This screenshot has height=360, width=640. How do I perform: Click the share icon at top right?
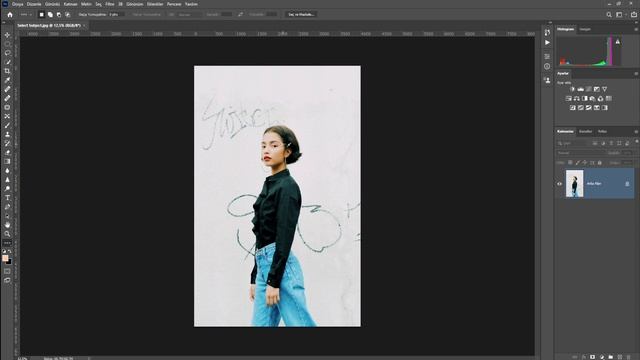[x=634, y=15]
